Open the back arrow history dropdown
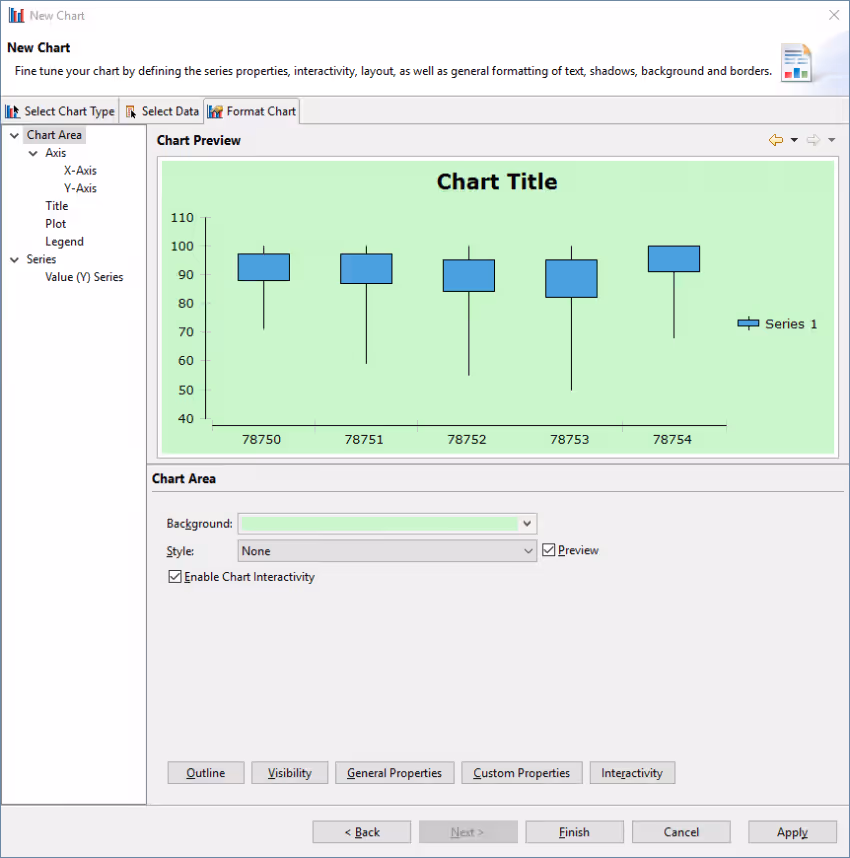This screenshot has width=850, height=858. coord(794,141)
